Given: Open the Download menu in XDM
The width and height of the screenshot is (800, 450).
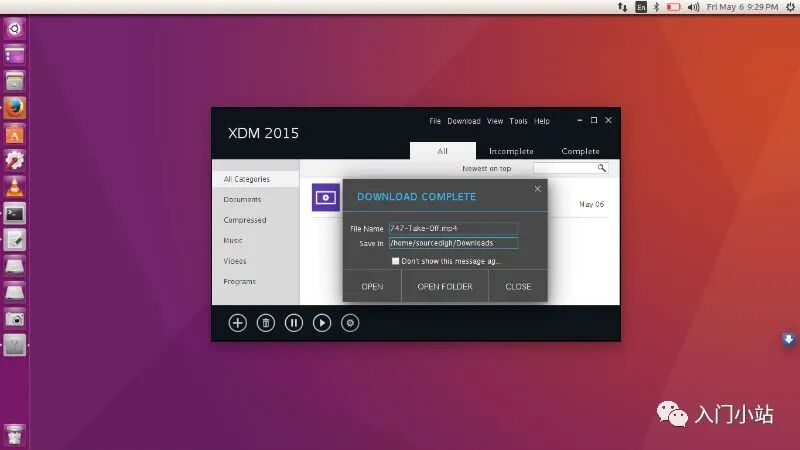Looking at the screenshot, I should [x=464, y=121].
